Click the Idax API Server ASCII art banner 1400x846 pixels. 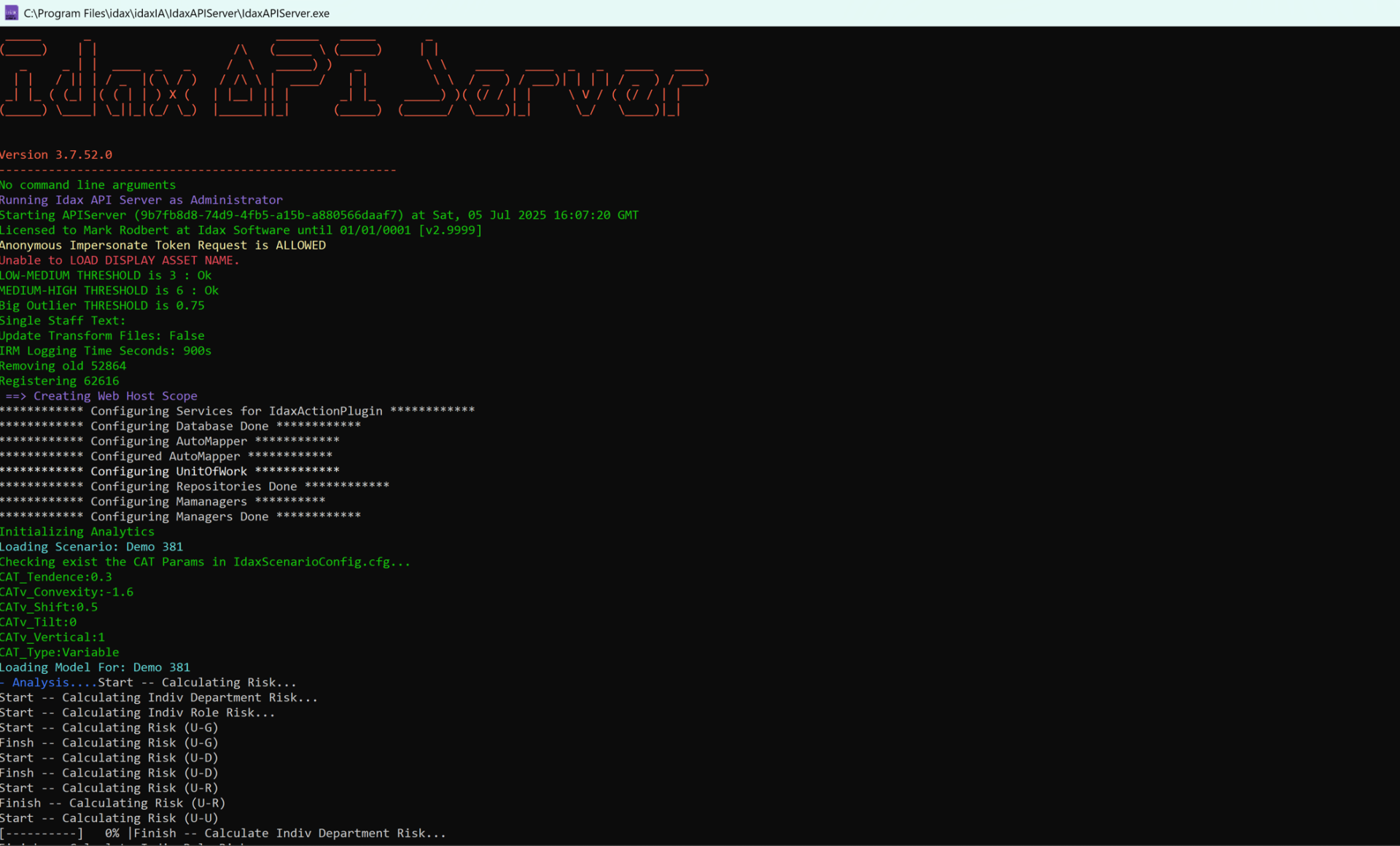click(x=354, y=78)
